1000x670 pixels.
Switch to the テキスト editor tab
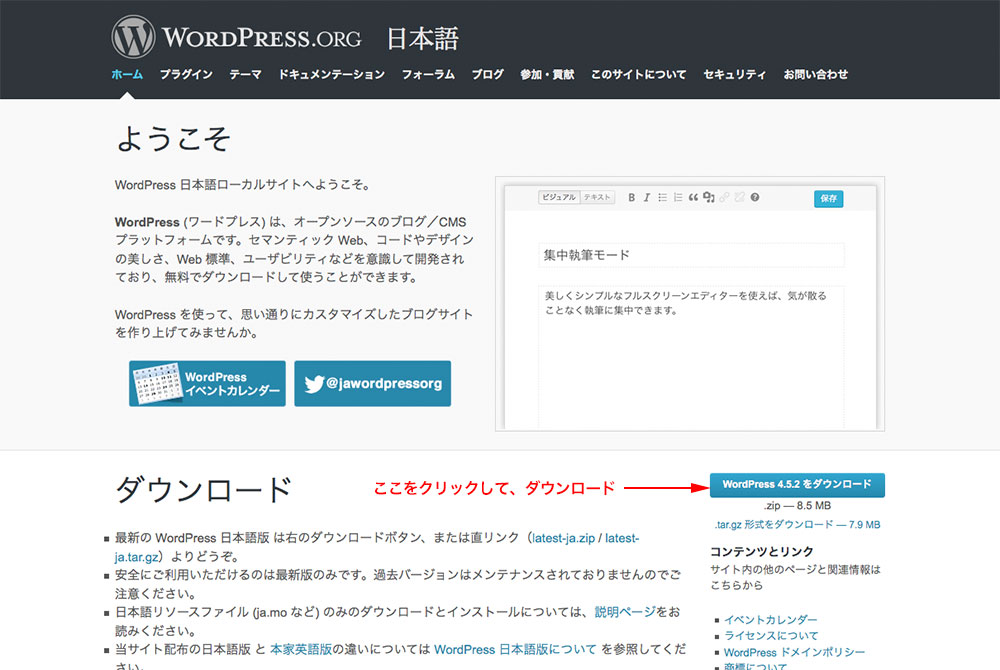click(598, 198)
